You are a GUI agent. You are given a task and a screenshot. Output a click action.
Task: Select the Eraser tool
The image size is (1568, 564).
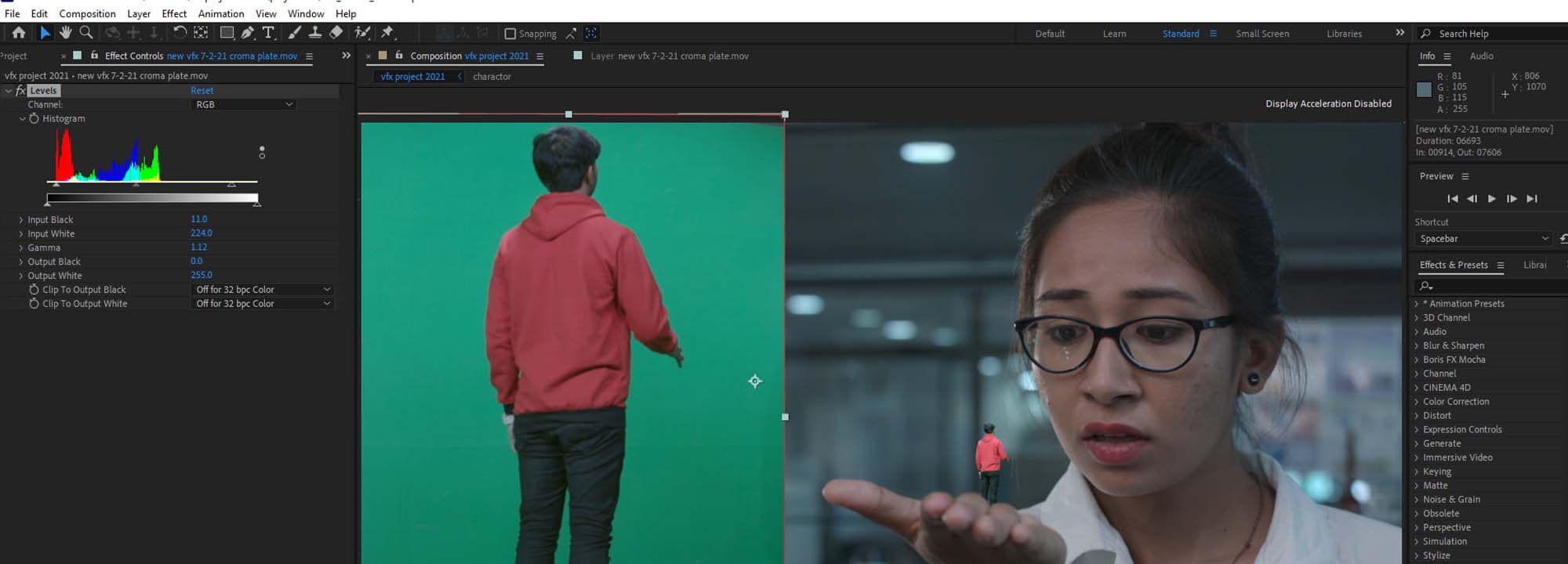[336, 33]
